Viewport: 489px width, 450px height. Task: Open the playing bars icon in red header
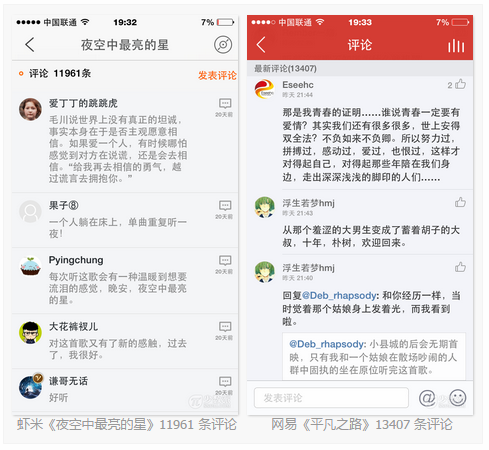point(456,46)
